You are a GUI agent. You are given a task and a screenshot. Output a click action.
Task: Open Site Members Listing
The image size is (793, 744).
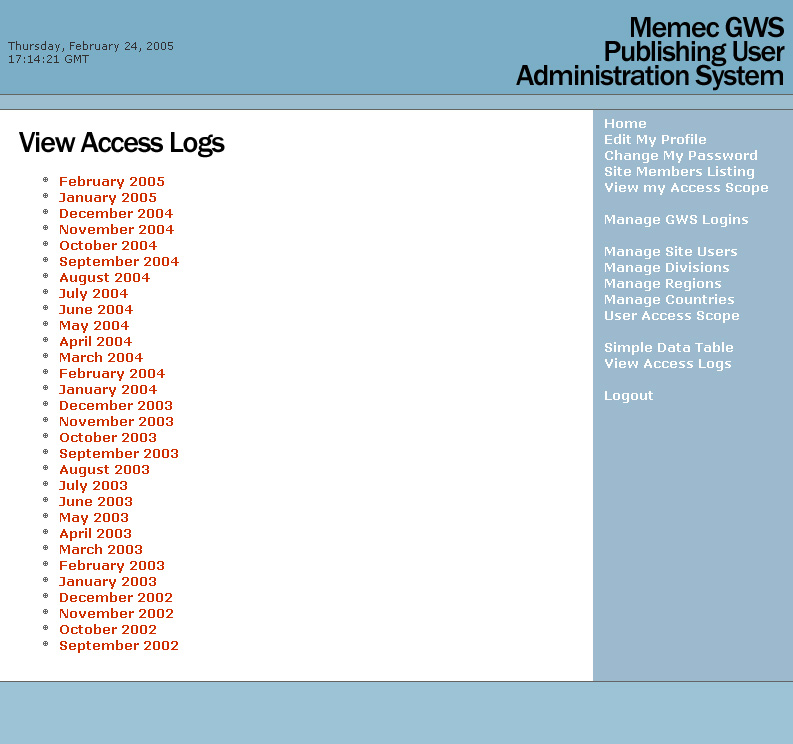[679, 171]
